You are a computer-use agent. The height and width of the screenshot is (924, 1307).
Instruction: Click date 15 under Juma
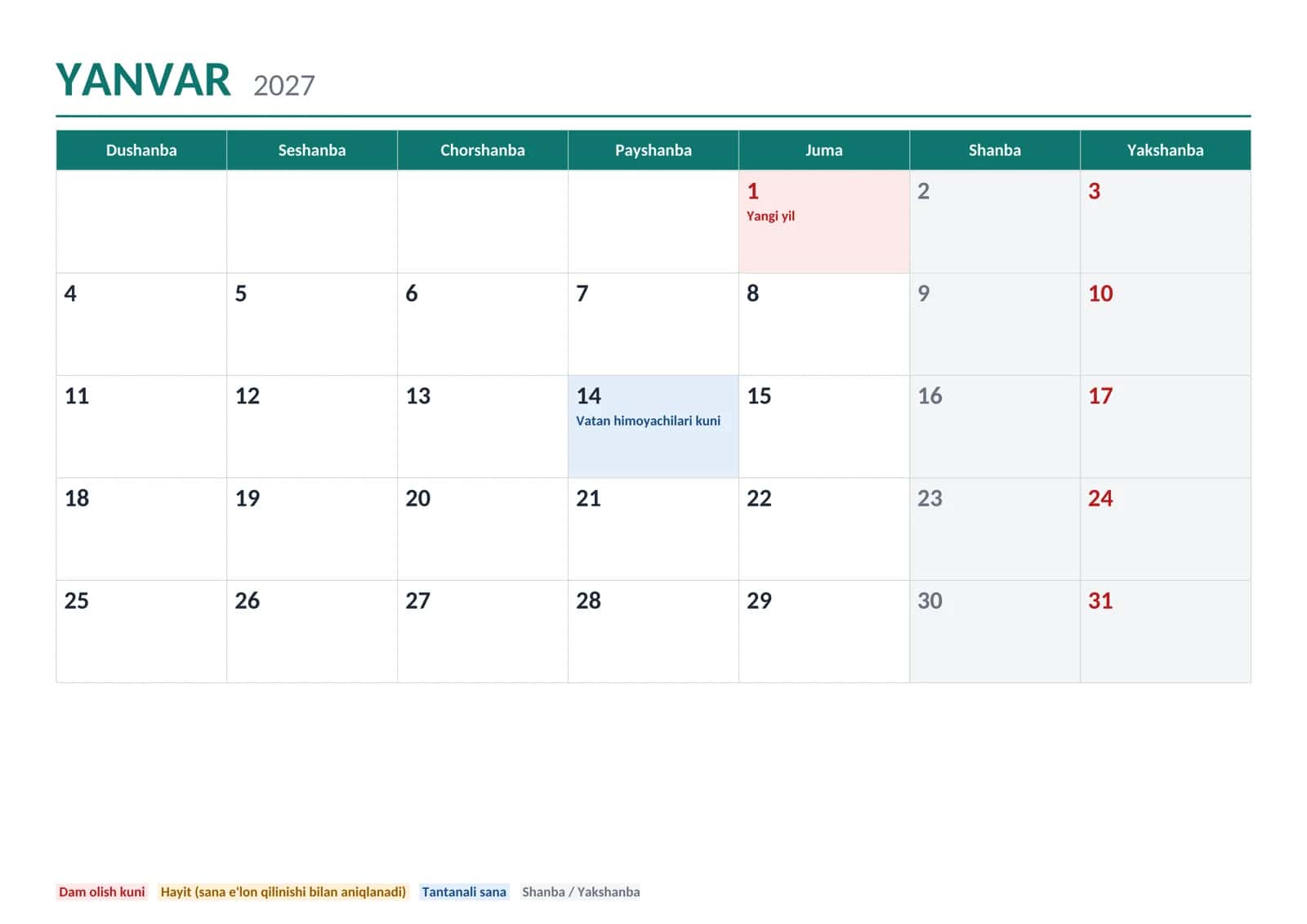760,396
